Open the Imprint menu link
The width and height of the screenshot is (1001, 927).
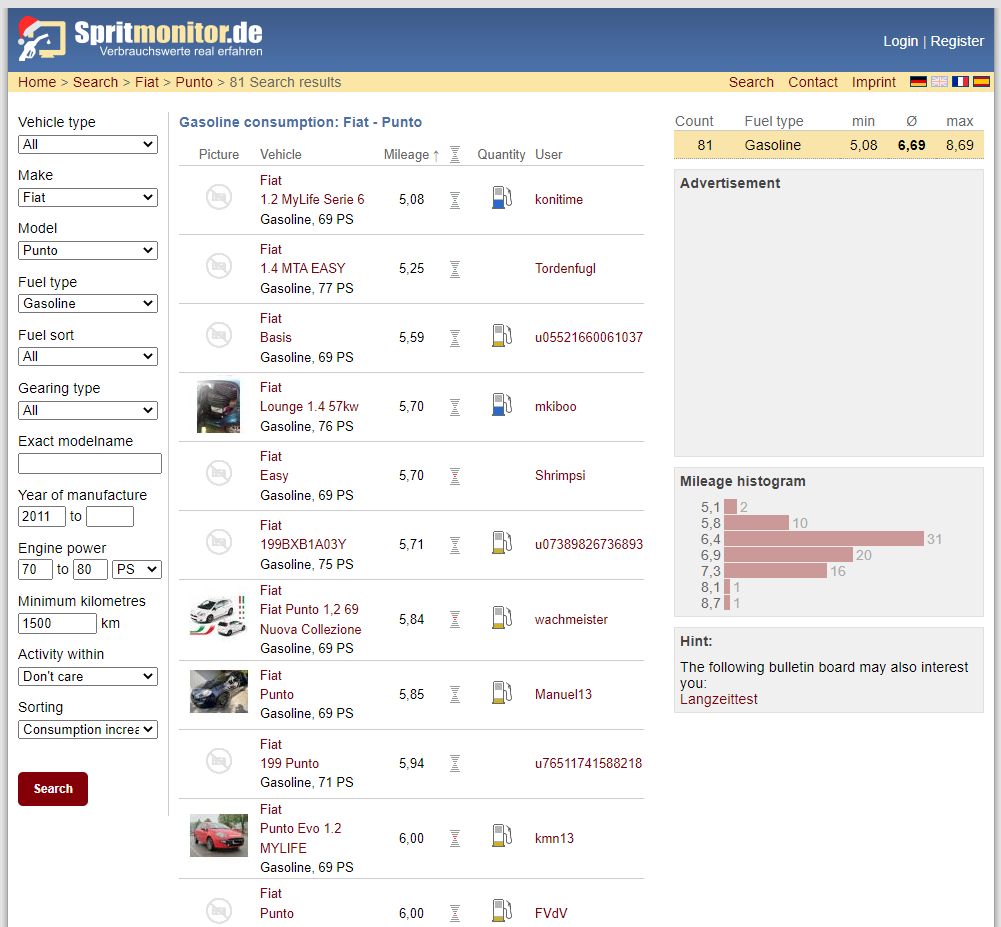873,82
